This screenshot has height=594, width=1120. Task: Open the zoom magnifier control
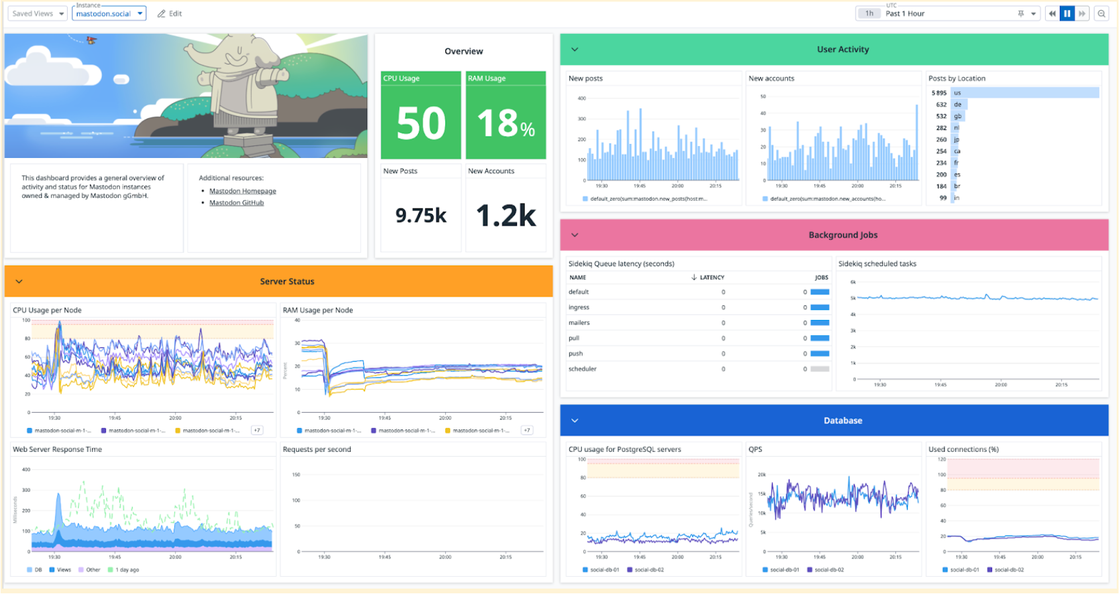[x=1101, y=13]
